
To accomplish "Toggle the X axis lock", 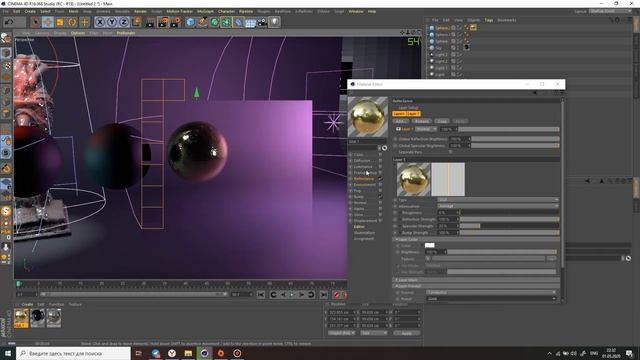I will tap(100, 22).
